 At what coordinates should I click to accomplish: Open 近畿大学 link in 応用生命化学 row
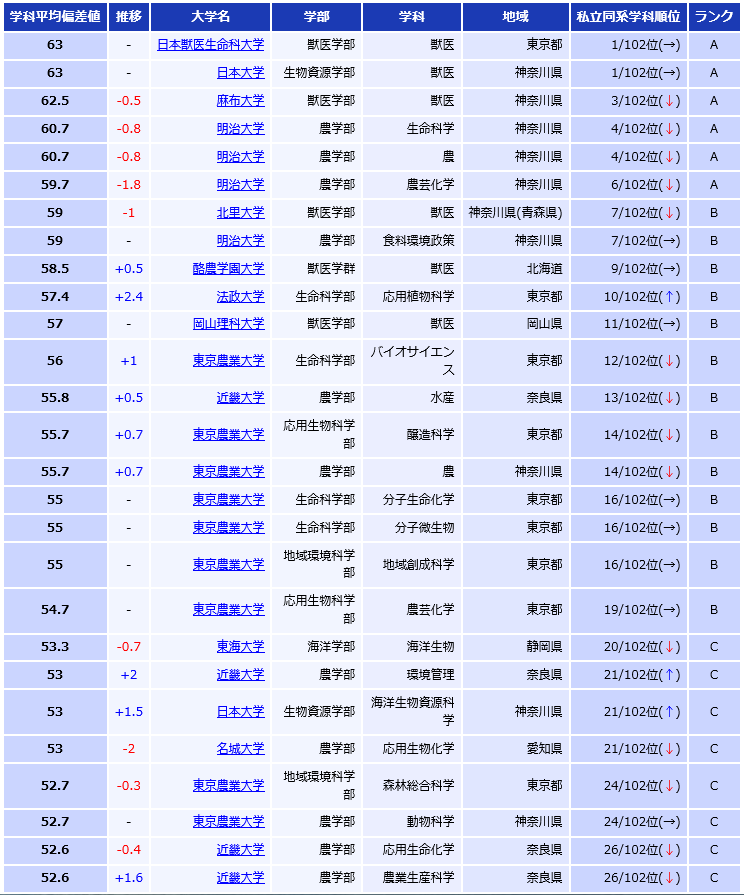pos(240,849)
